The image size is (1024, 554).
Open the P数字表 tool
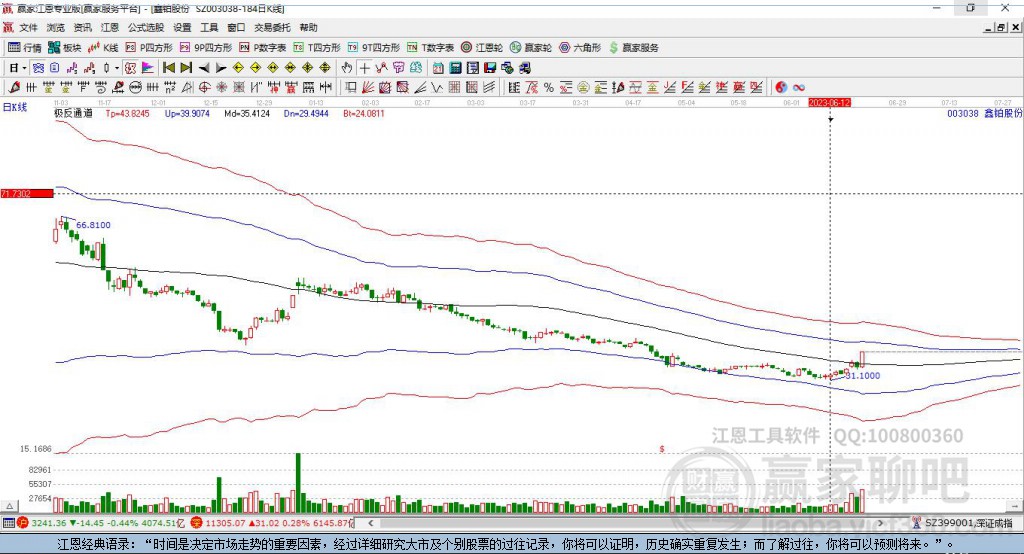[x=263, y=48]
